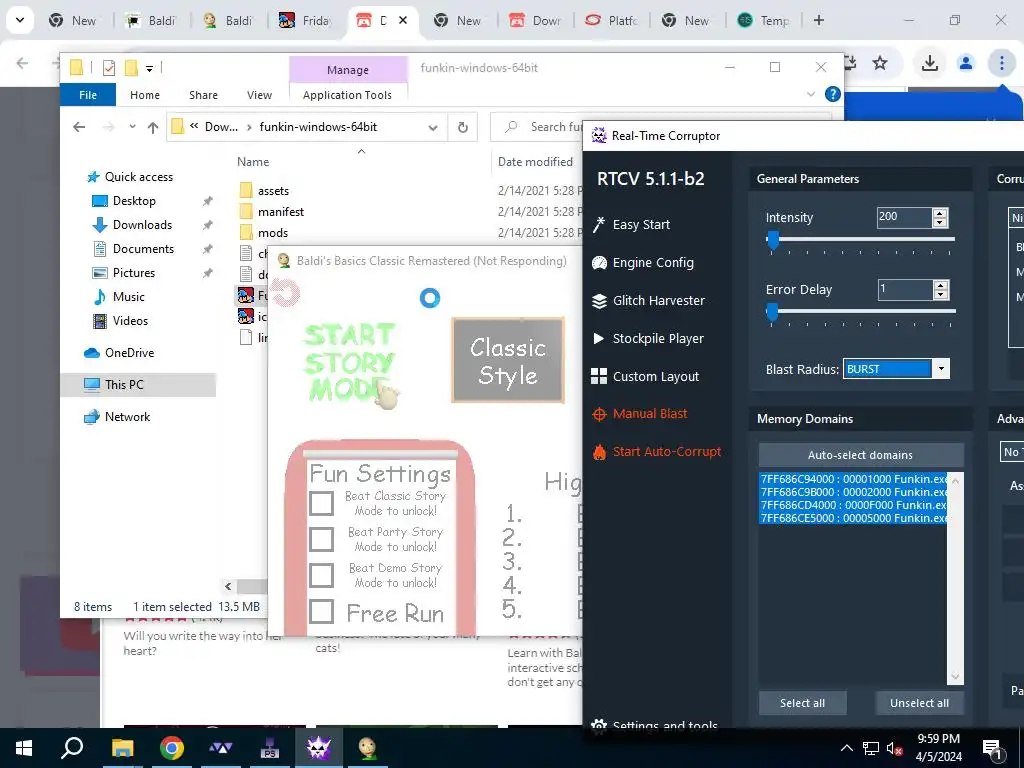Decrease Error Delay with down stepper

point(940,295)
